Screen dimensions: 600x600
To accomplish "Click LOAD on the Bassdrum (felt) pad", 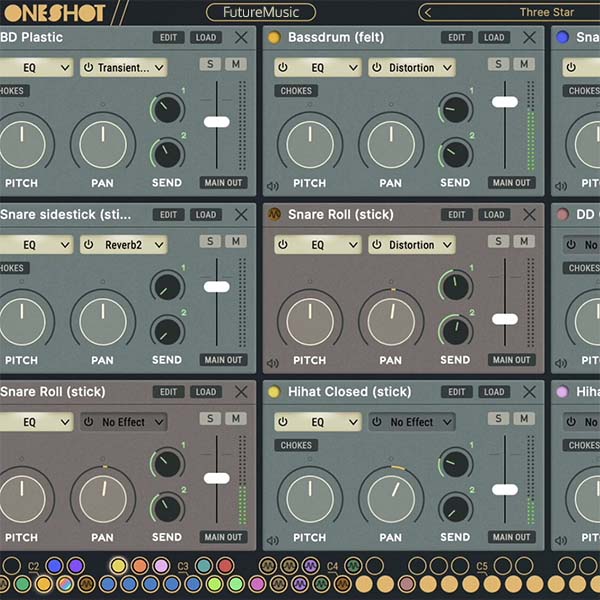I will 494,38.
